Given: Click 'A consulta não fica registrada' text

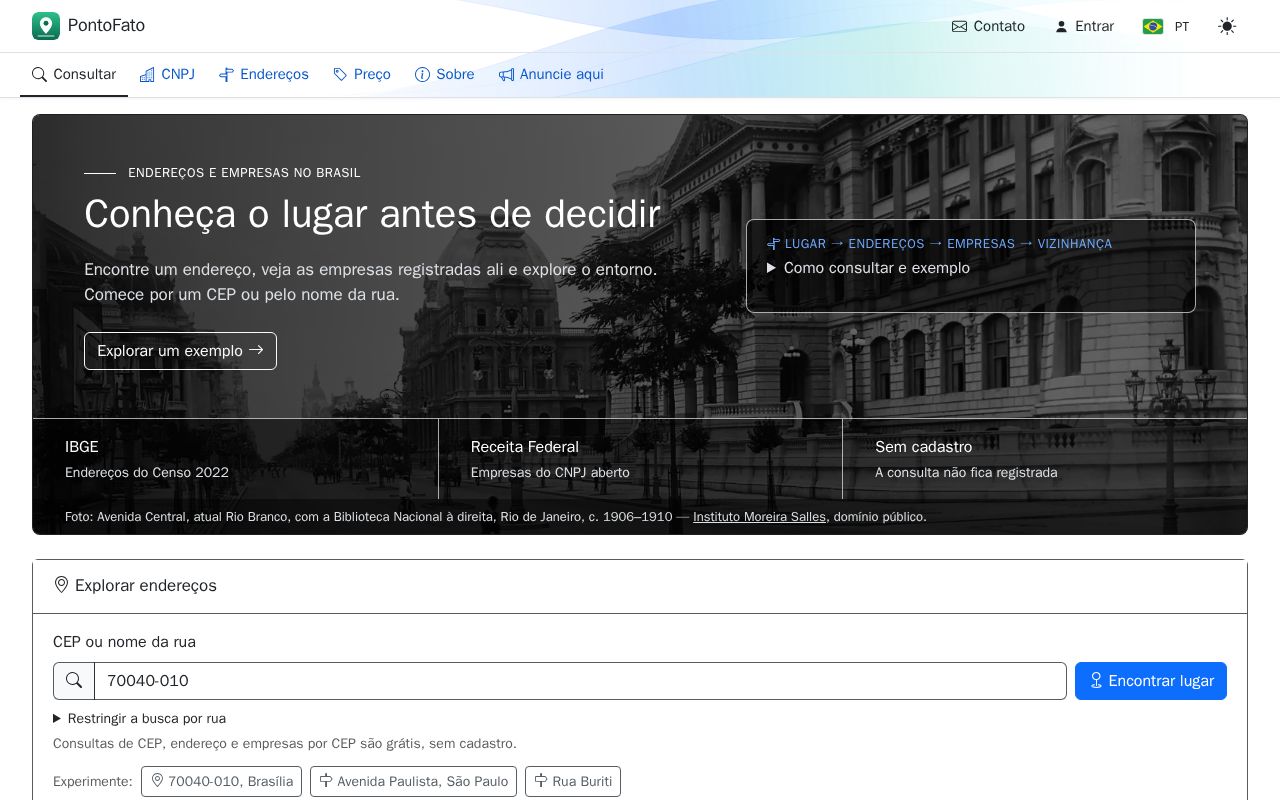Looking at the screenshot, I should [x=966, y=473].
